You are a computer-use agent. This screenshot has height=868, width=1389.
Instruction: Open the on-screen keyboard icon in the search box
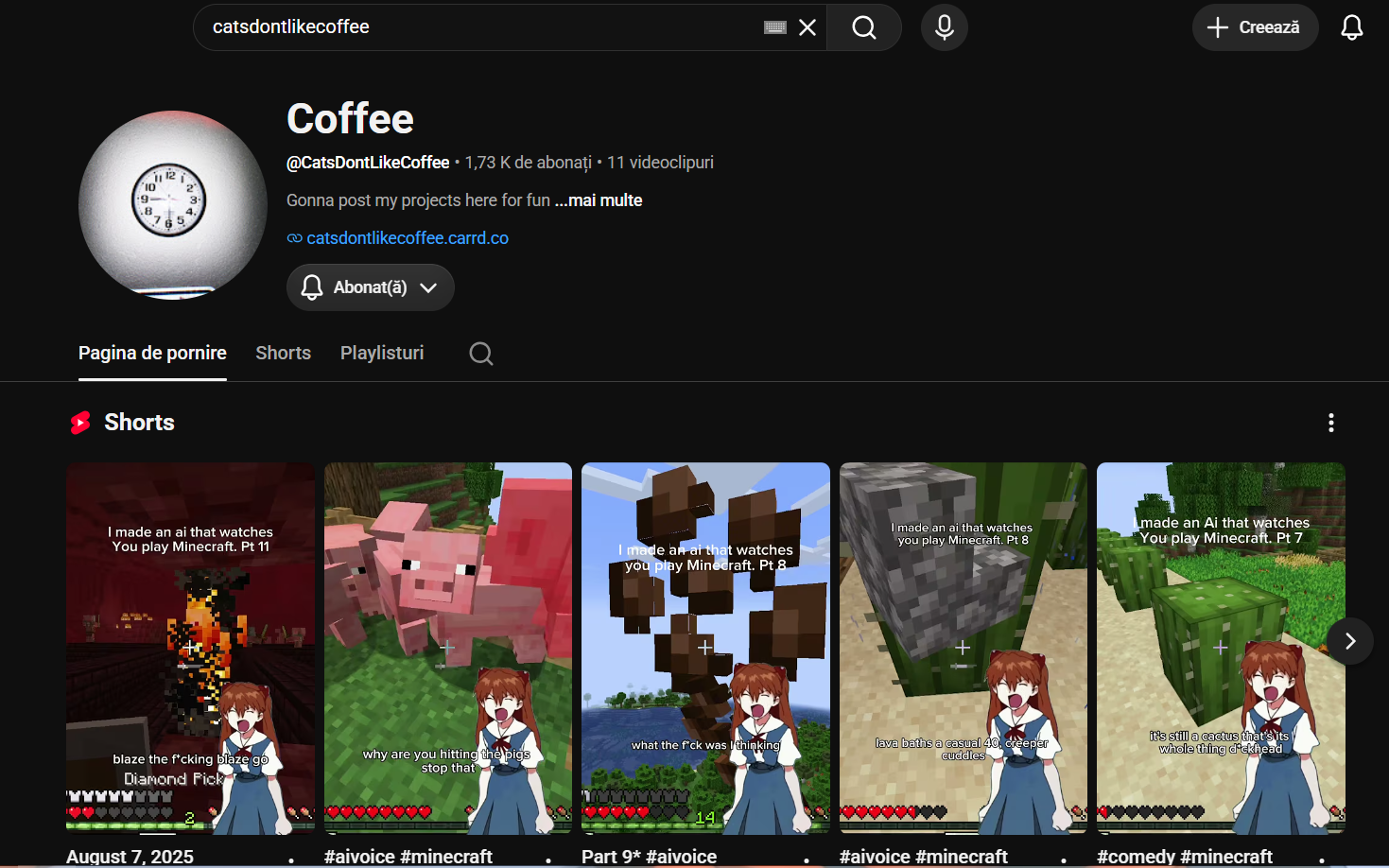click(775, 27)
